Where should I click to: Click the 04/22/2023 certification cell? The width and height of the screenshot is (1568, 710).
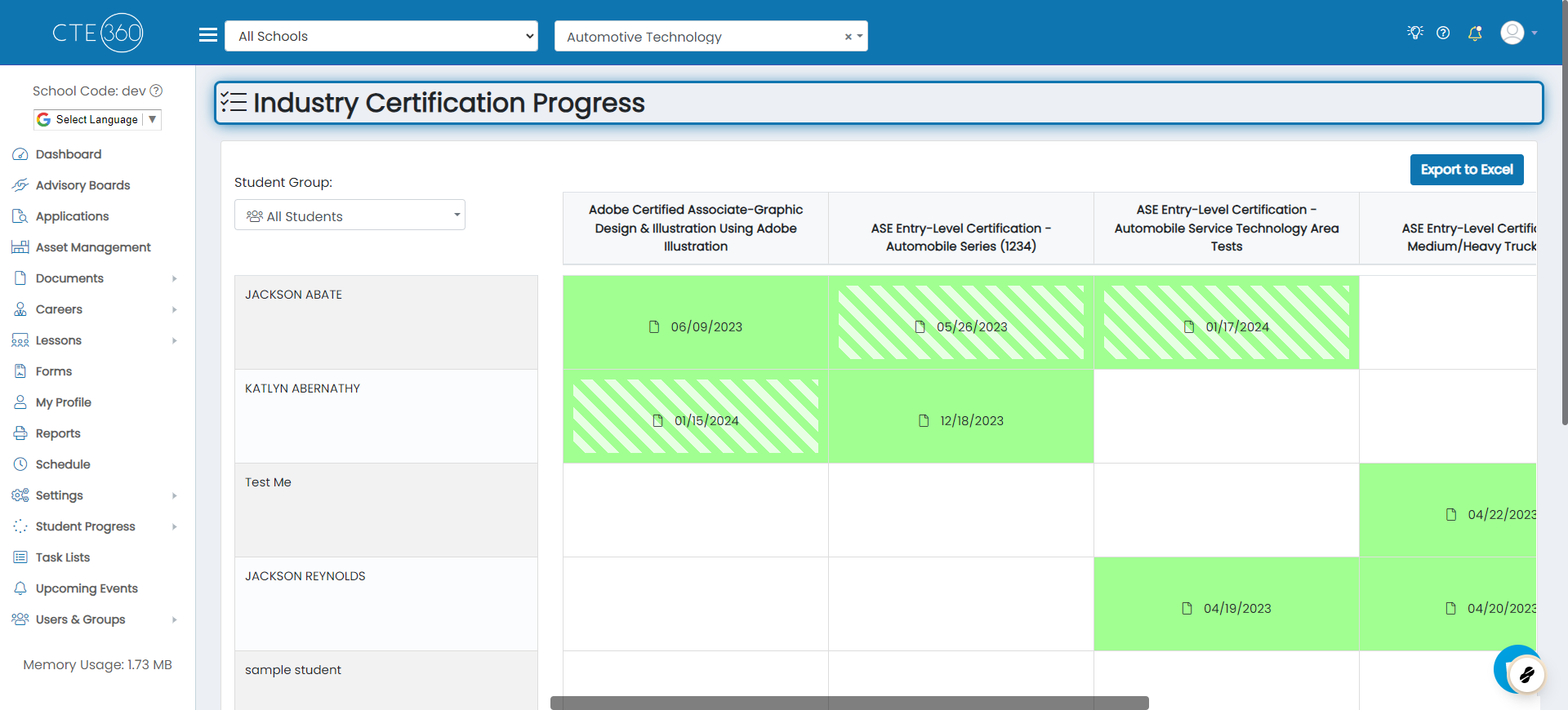[1448, 510]
